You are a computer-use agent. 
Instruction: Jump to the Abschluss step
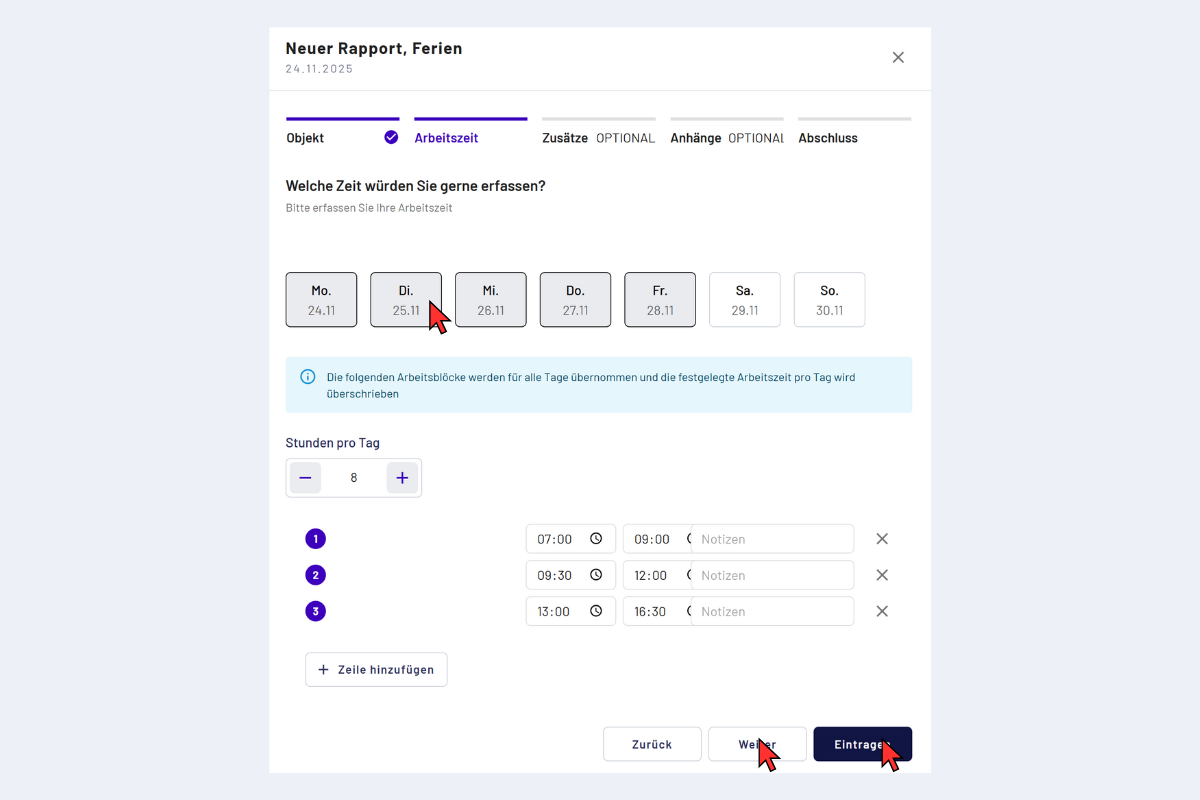pyautogui.click(x=828, y=138)
